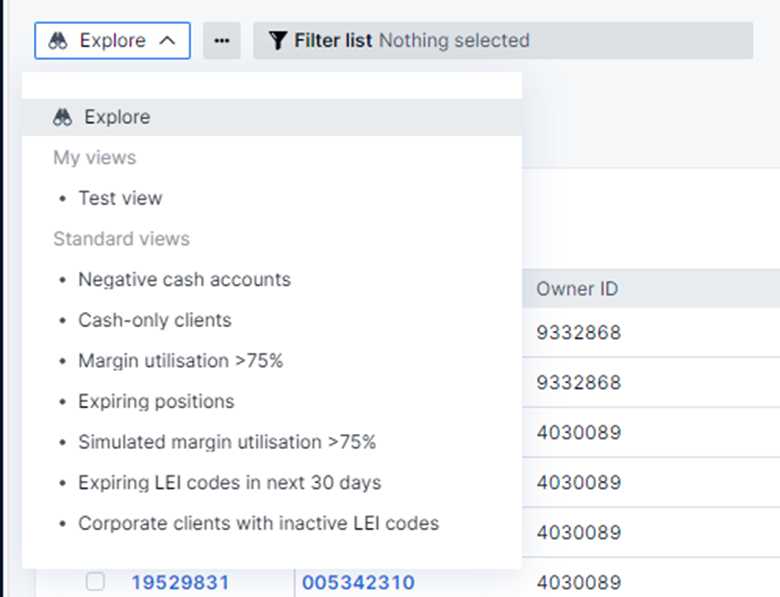Open the Filter list field

(x=502, y=41)
